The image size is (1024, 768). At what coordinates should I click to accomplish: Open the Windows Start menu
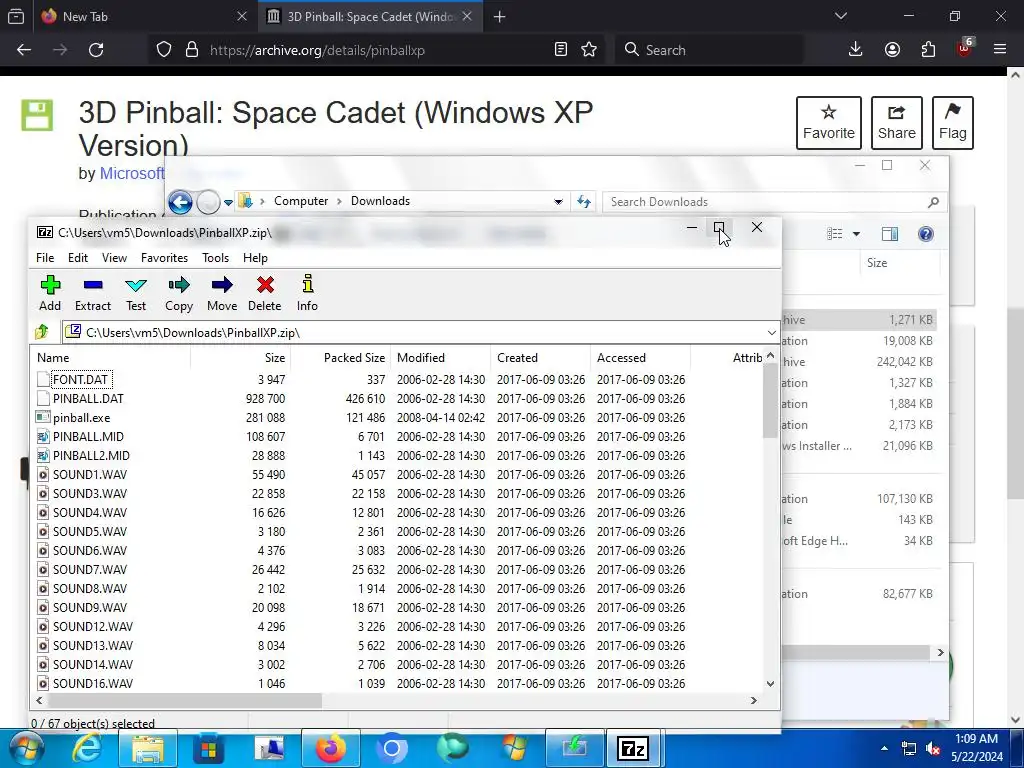[x=25, y=748]
